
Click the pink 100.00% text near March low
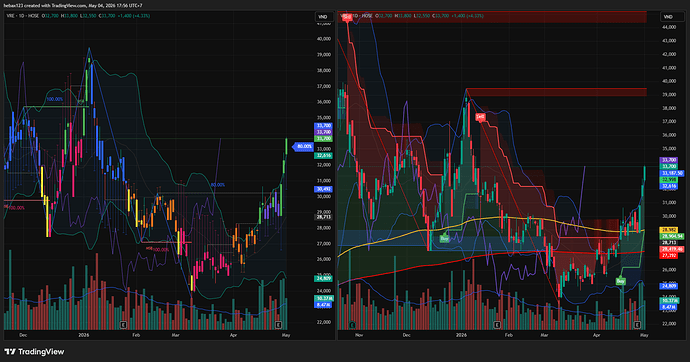click(161, 249)
